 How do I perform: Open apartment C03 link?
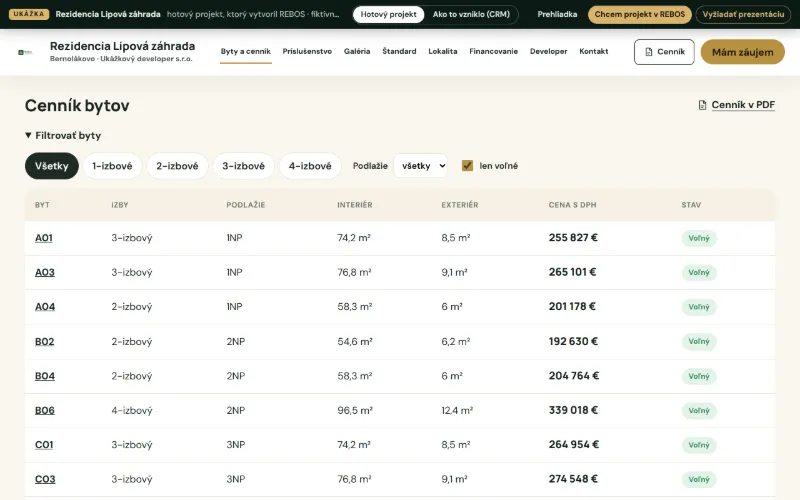[45, 480]
